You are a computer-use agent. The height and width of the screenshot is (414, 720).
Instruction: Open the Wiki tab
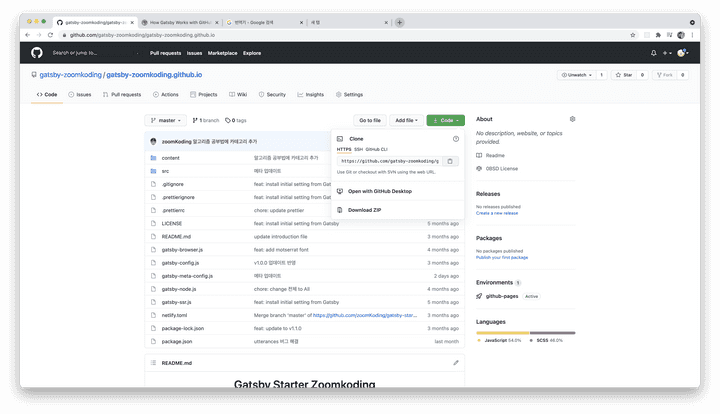(x=238, y=95)
